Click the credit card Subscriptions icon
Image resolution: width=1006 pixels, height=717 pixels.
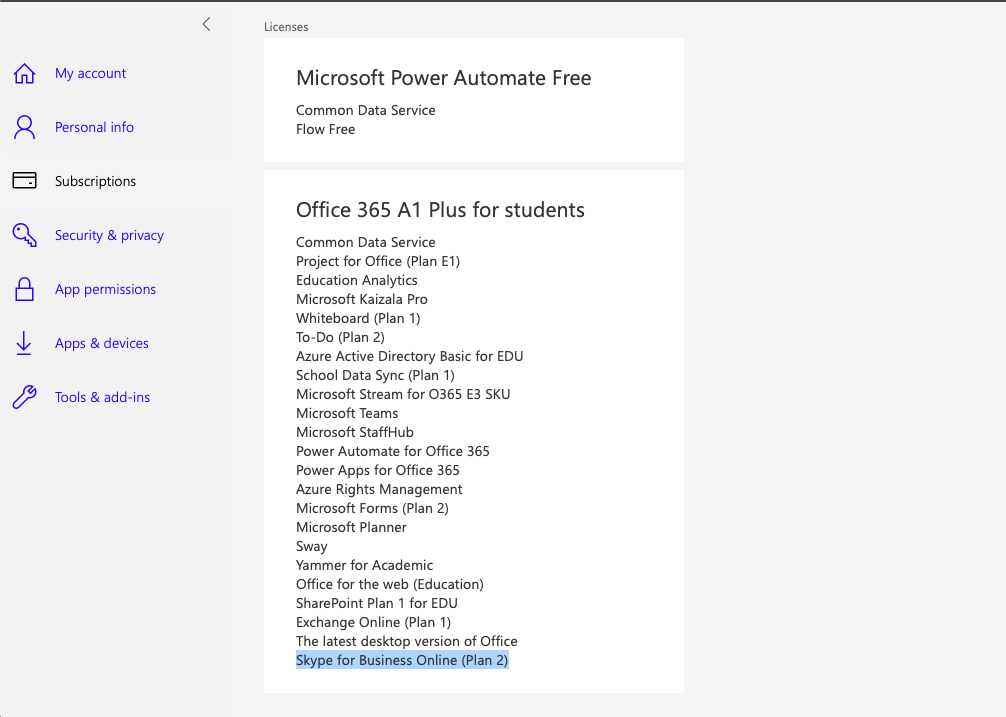click(24, 181)
